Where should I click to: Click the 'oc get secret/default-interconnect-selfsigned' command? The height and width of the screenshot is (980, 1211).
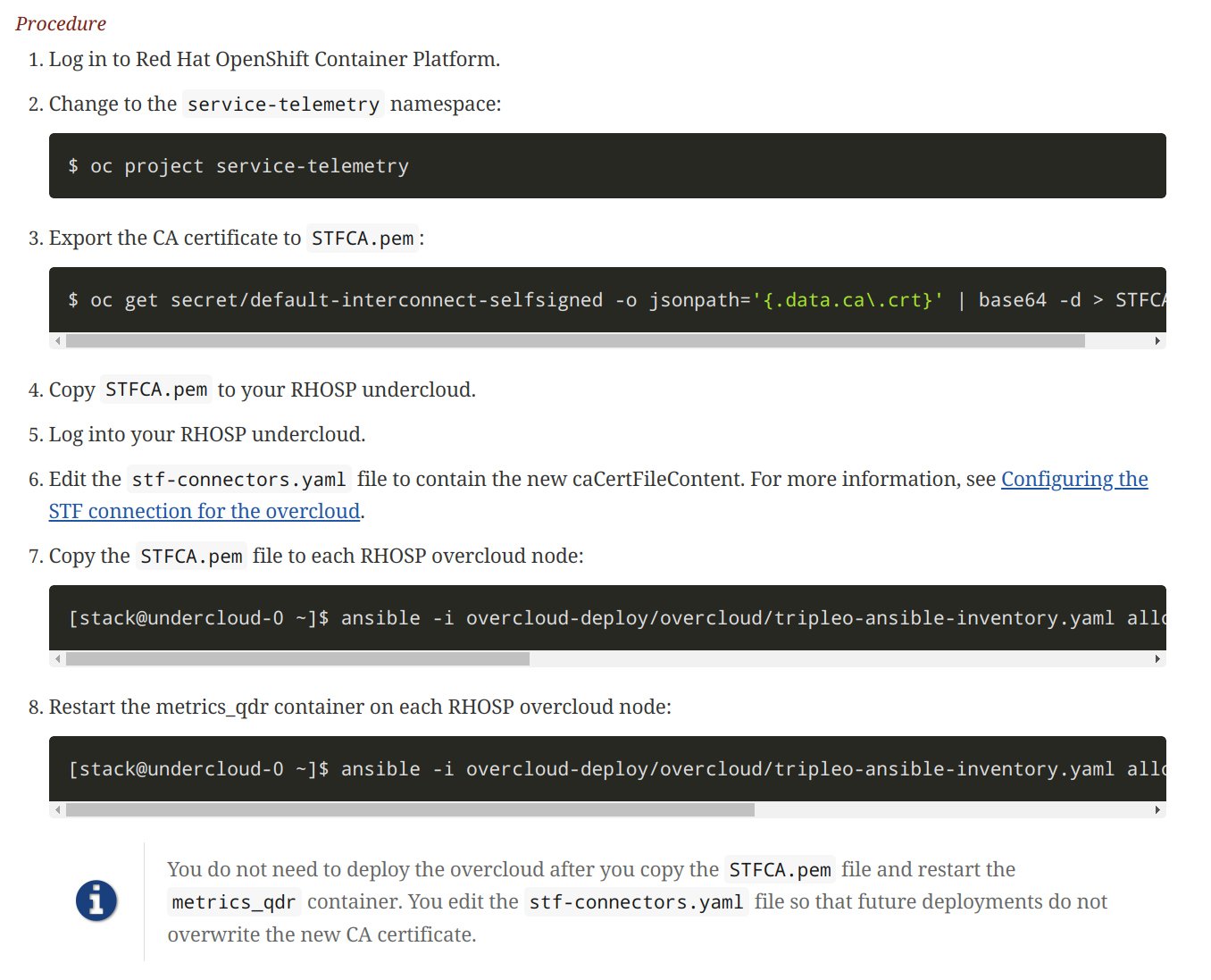pos(616,300)
